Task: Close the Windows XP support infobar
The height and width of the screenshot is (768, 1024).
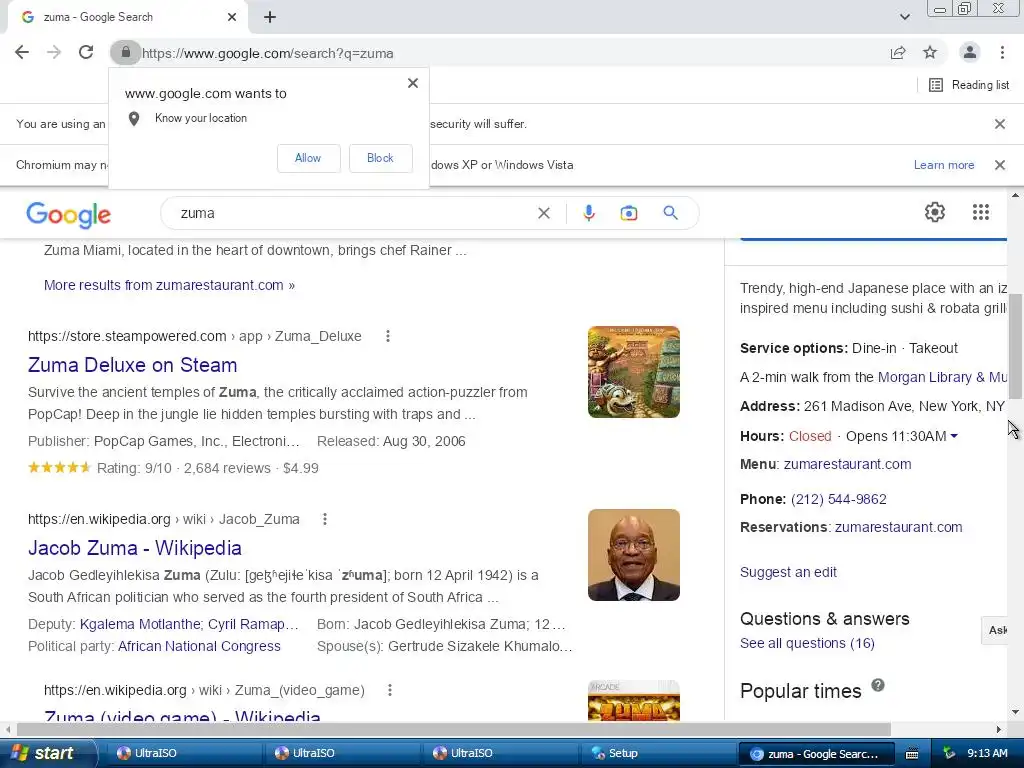Action: (999, 165)
